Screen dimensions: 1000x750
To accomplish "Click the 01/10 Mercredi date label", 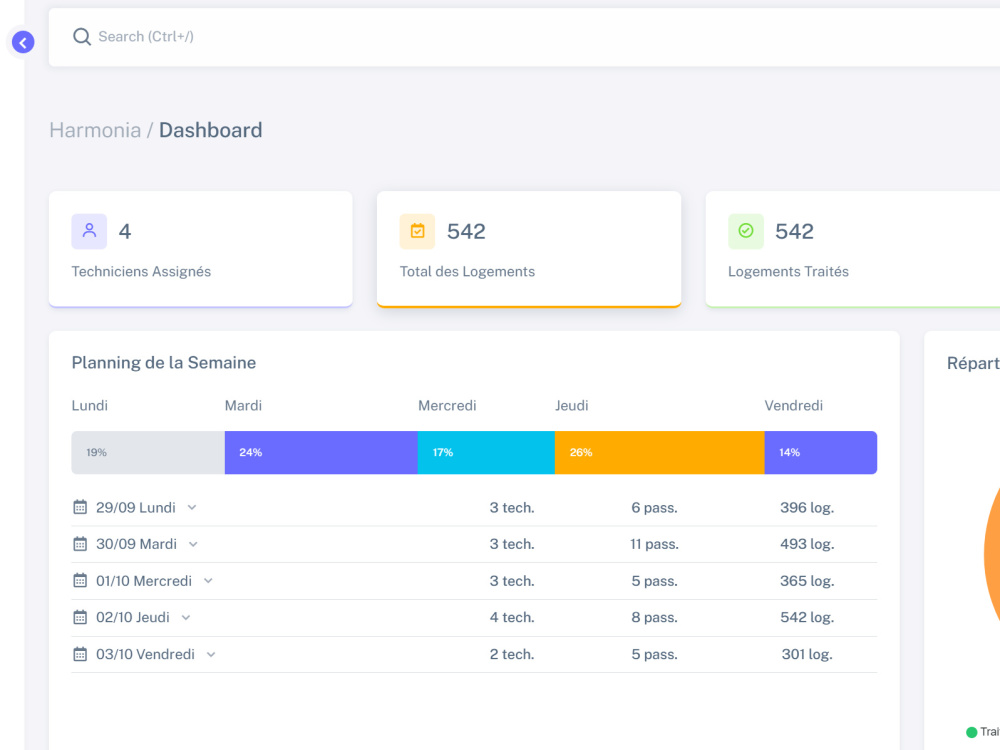I will coord(144,581).
